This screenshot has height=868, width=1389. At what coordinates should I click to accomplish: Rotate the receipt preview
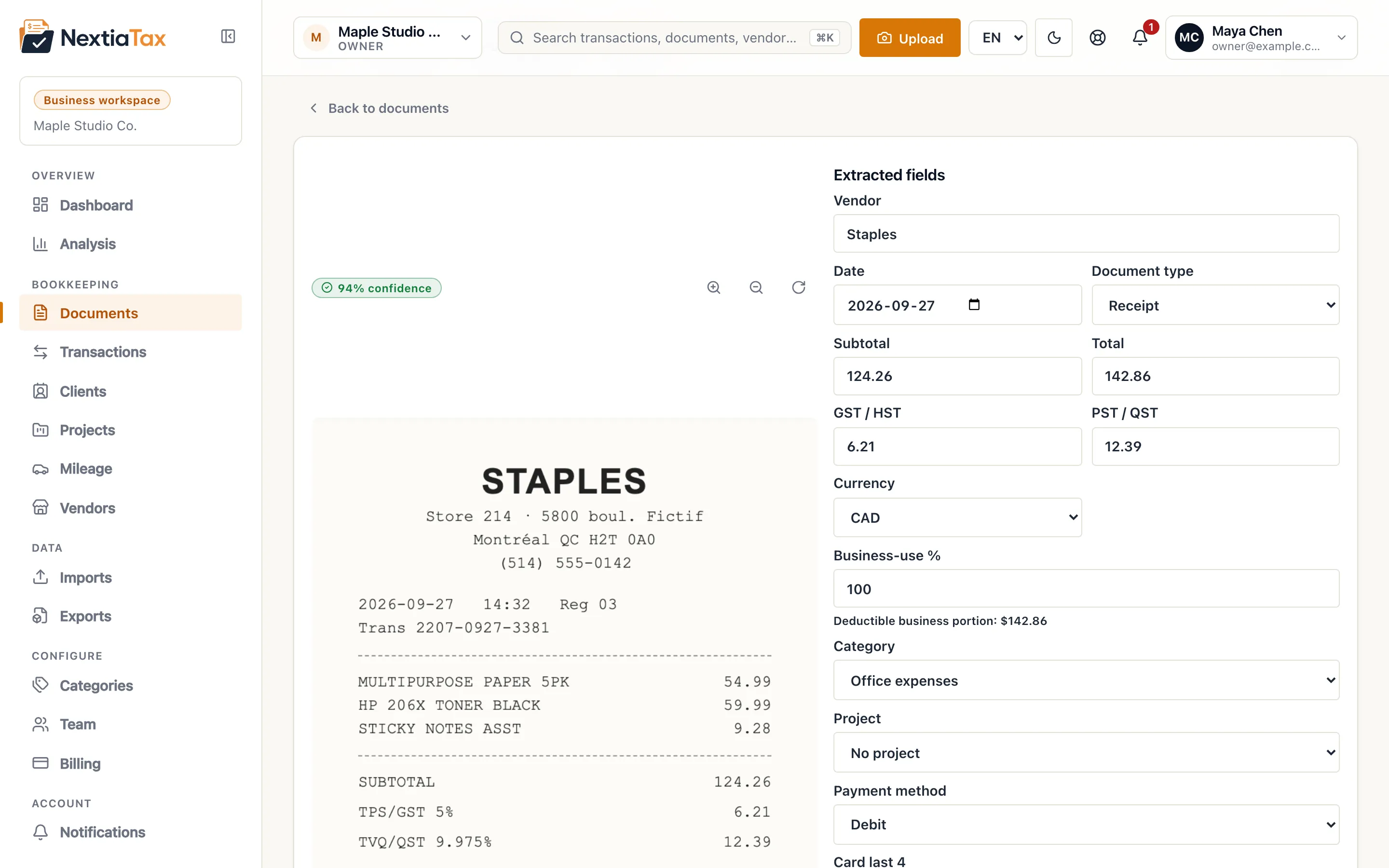[798, 287]
